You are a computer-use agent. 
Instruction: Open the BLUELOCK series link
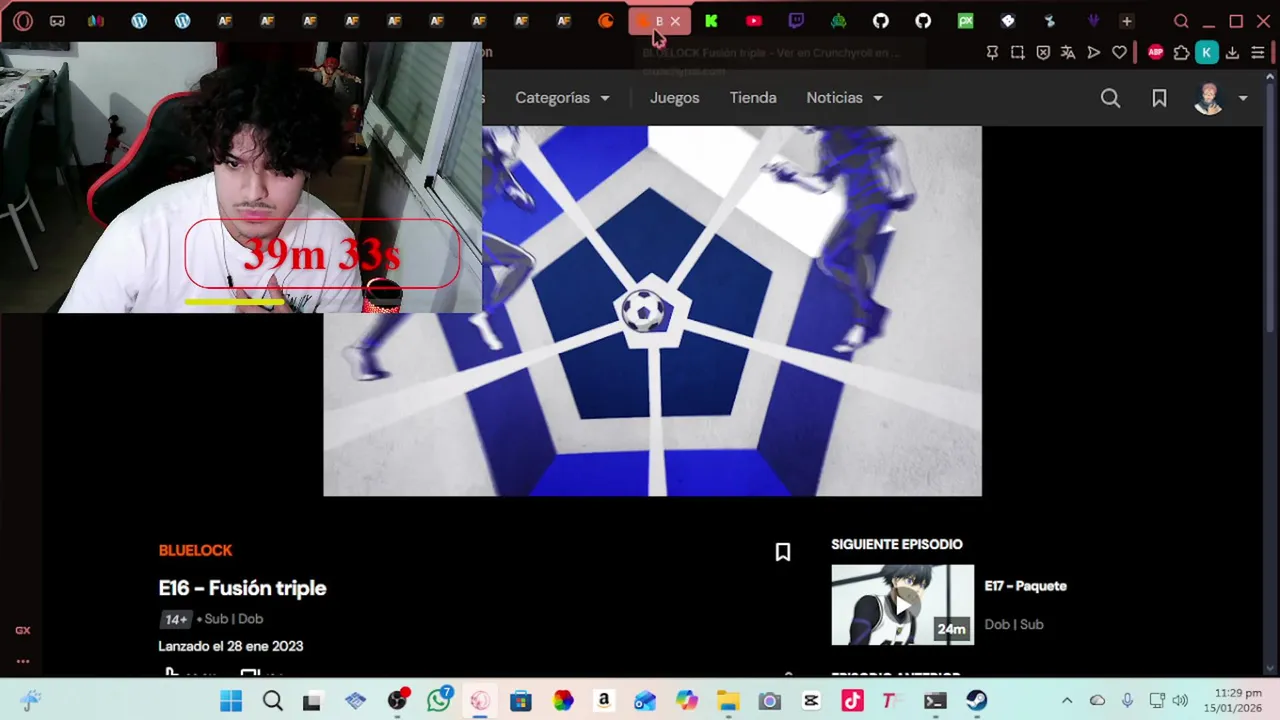(x=195, y=550)
